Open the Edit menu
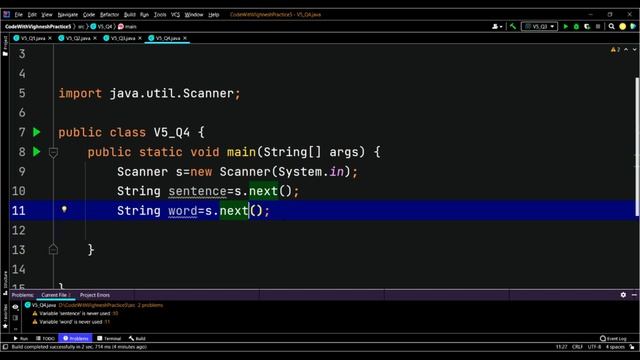Screen dimensions: 640x360 32,14
